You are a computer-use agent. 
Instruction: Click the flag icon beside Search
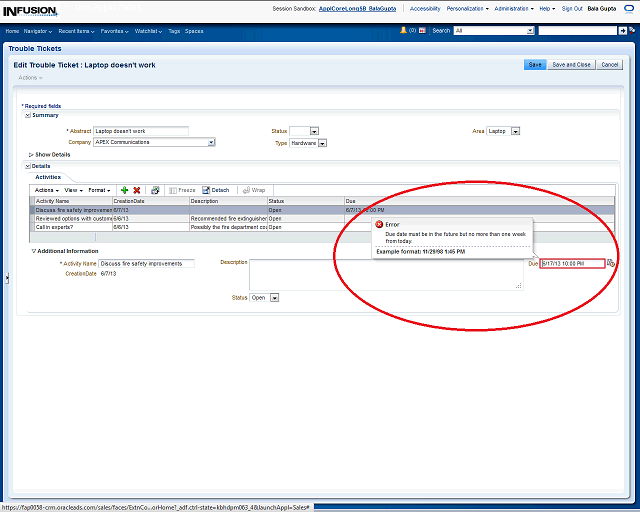[x=423, y=31]
